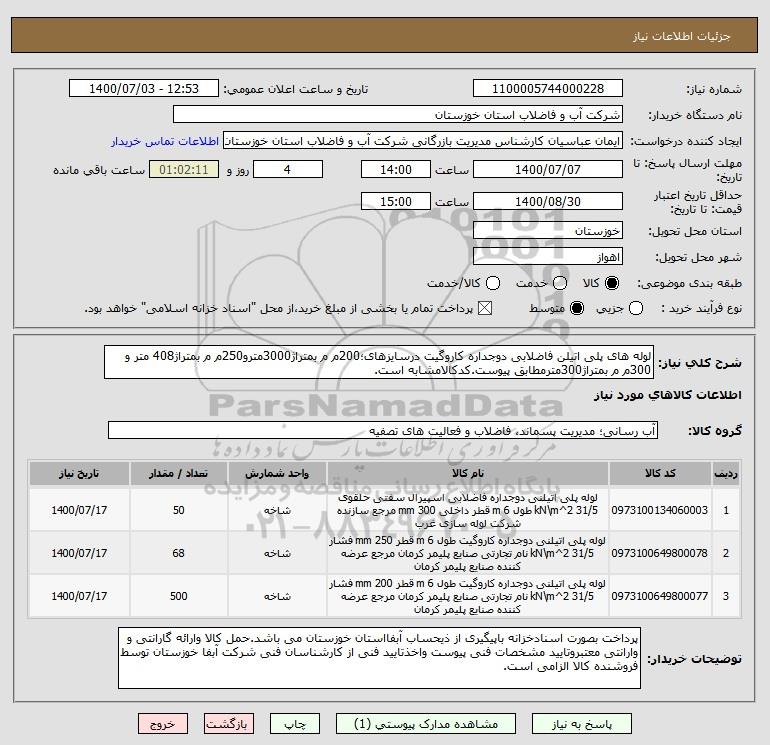Click the واحد شمارش column header
The width and height of the screenshot is (770, 745).
coord(277,473)
